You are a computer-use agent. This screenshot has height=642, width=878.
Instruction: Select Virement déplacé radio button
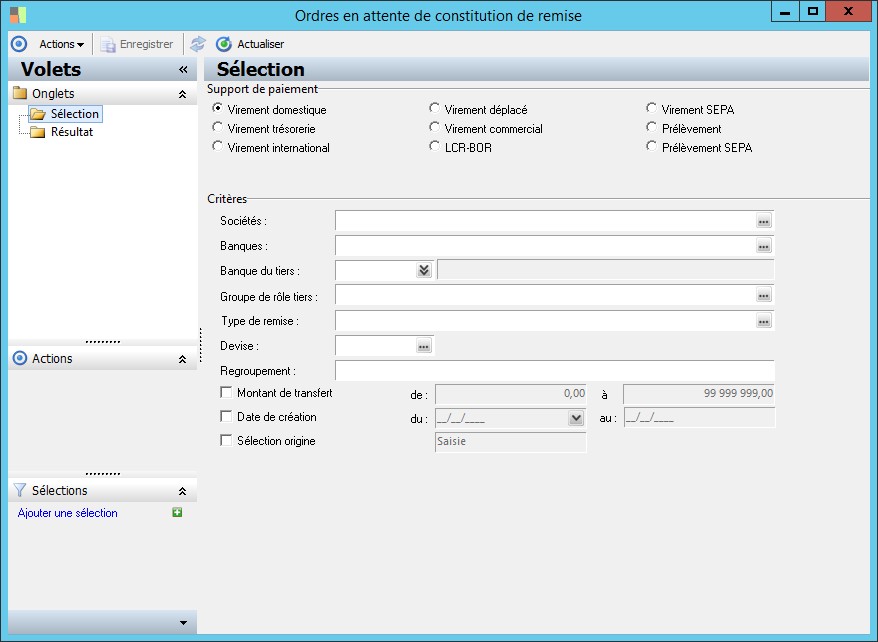coord(434,107)
